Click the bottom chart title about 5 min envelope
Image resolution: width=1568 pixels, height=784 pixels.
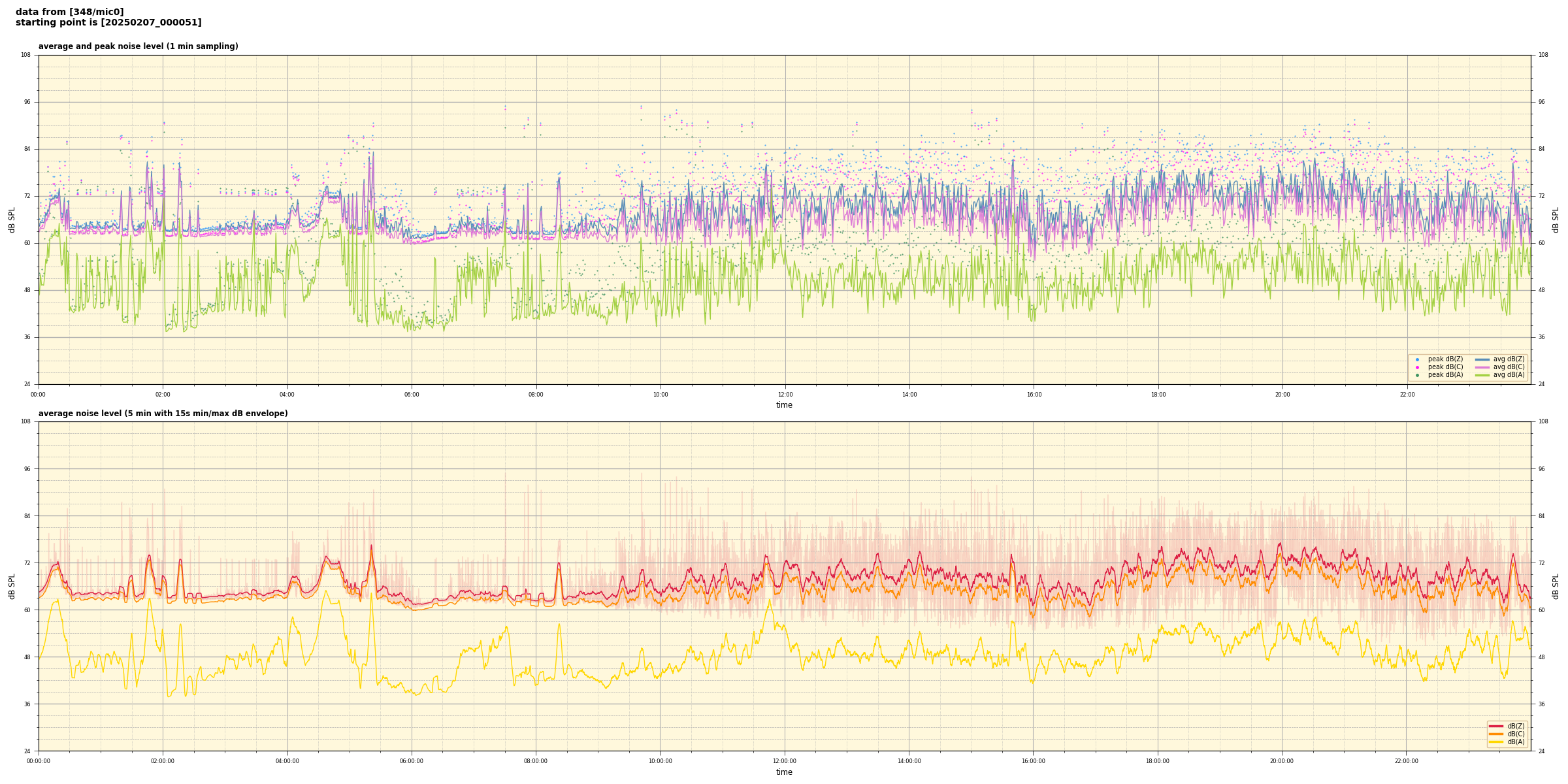(x=163, y=414)
